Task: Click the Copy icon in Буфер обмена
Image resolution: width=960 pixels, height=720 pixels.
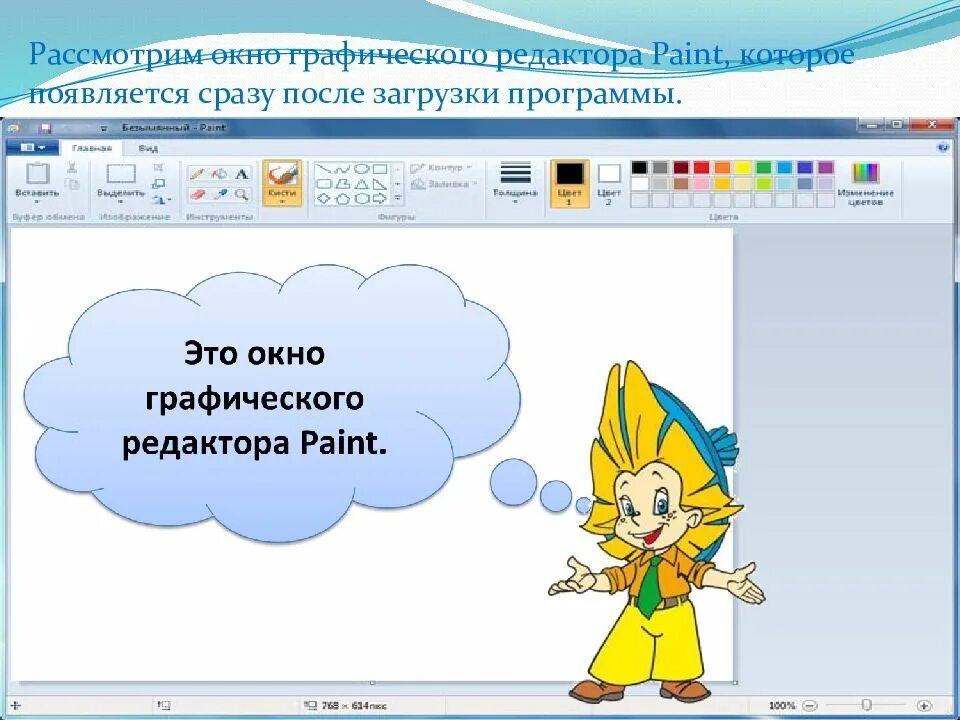Action: pos(72,184)
